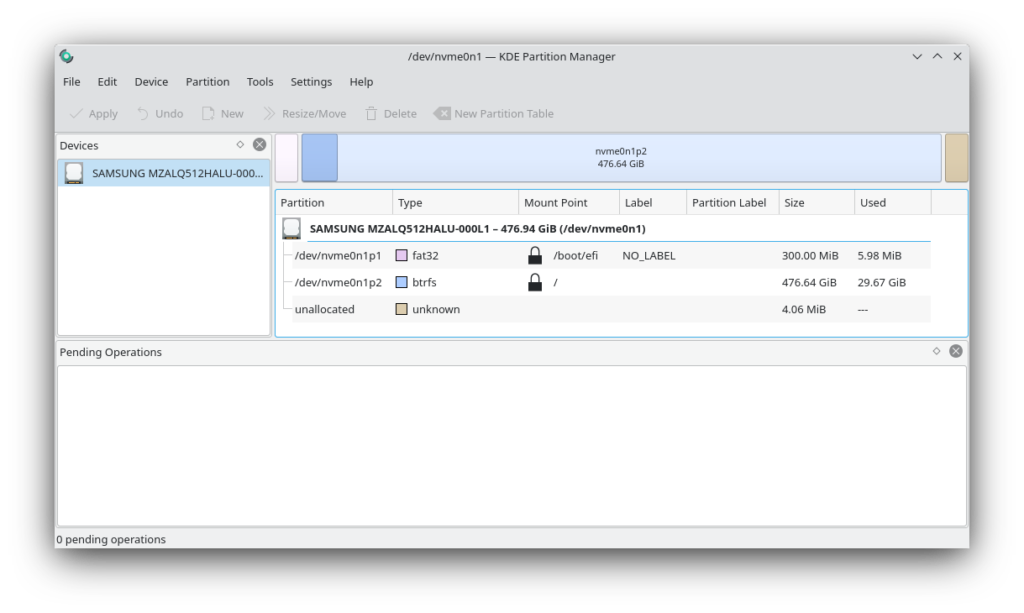Open the Partition menu
The image size is (1024, 613).
(x=207, y=82)
